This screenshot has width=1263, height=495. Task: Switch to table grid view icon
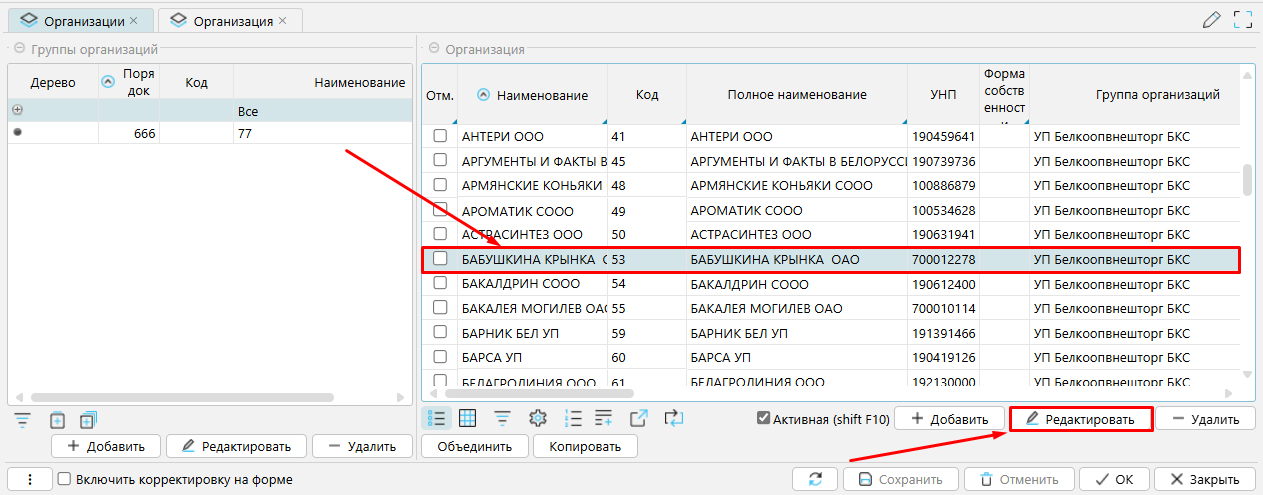tap(467, 418)
